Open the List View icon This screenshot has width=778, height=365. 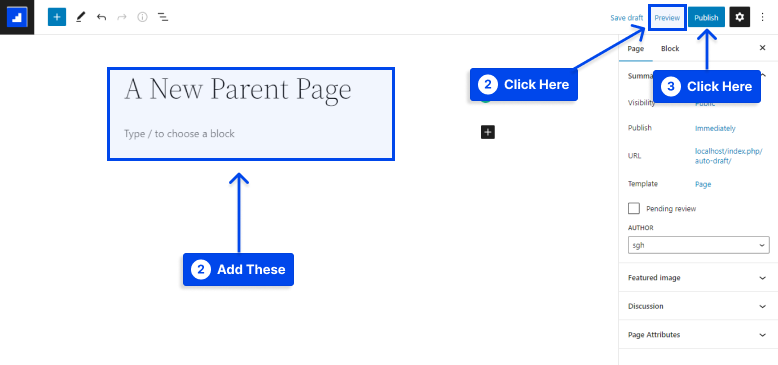[x=163, y=17]
